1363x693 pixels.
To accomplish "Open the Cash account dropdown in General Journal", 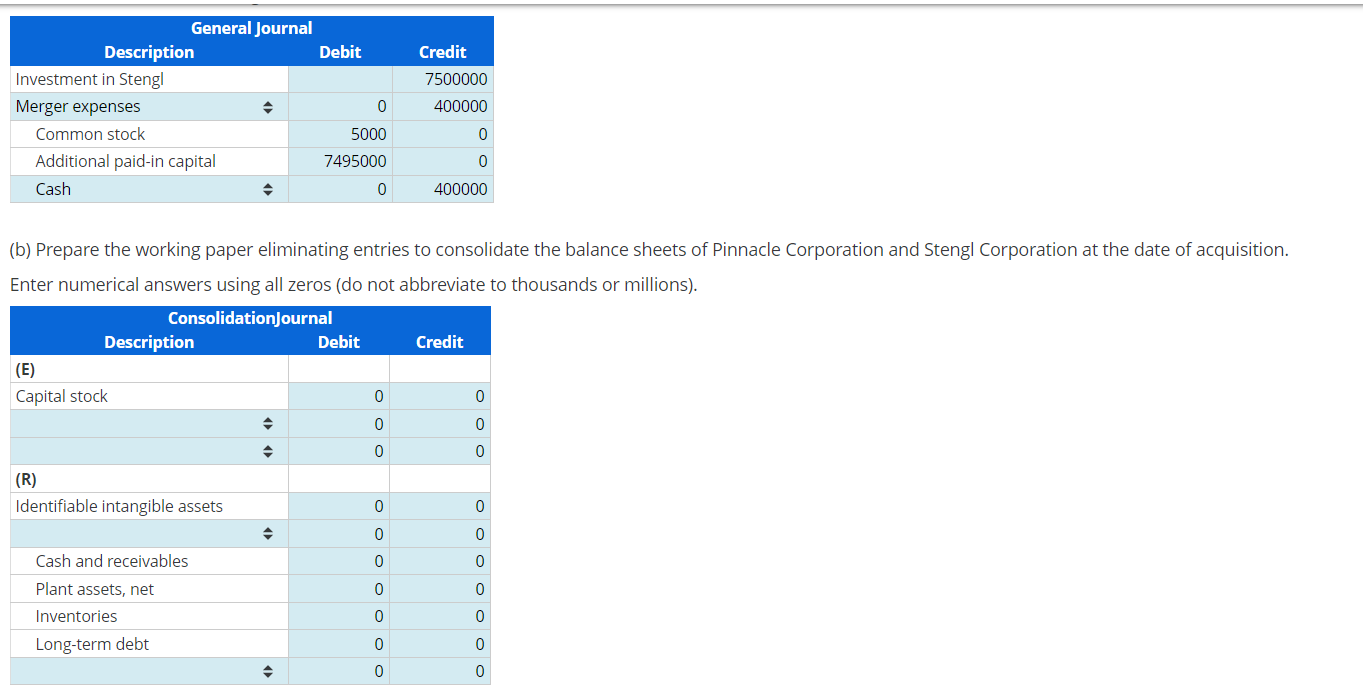I will click(268, 188).
